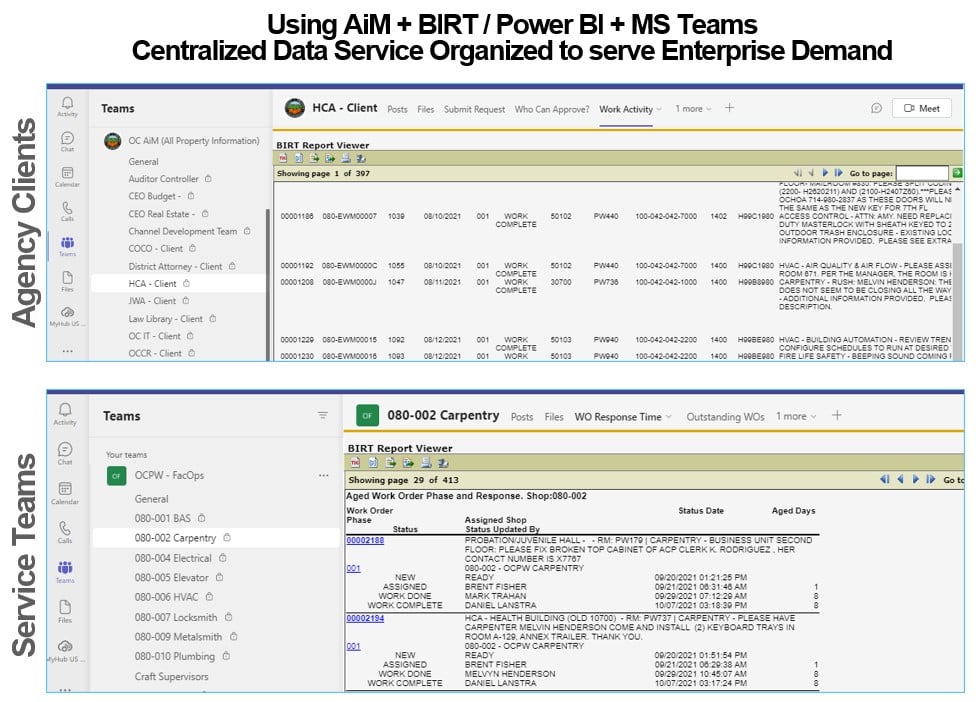Open Calls in the Agency Clients Teams window

pos(67,211)
